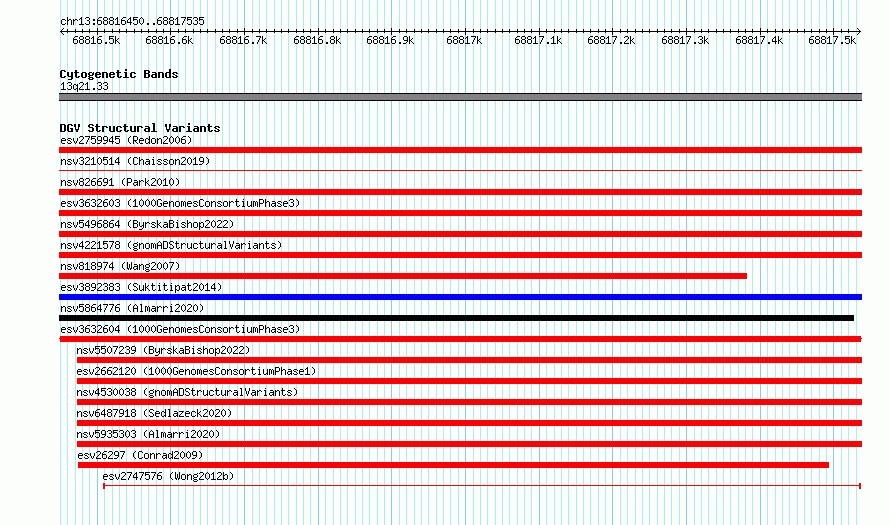Click the nsv5507239 red variant bar
The height and width of the screenshot is (525, 890).
pyautogui.click(x=469, y=360)
